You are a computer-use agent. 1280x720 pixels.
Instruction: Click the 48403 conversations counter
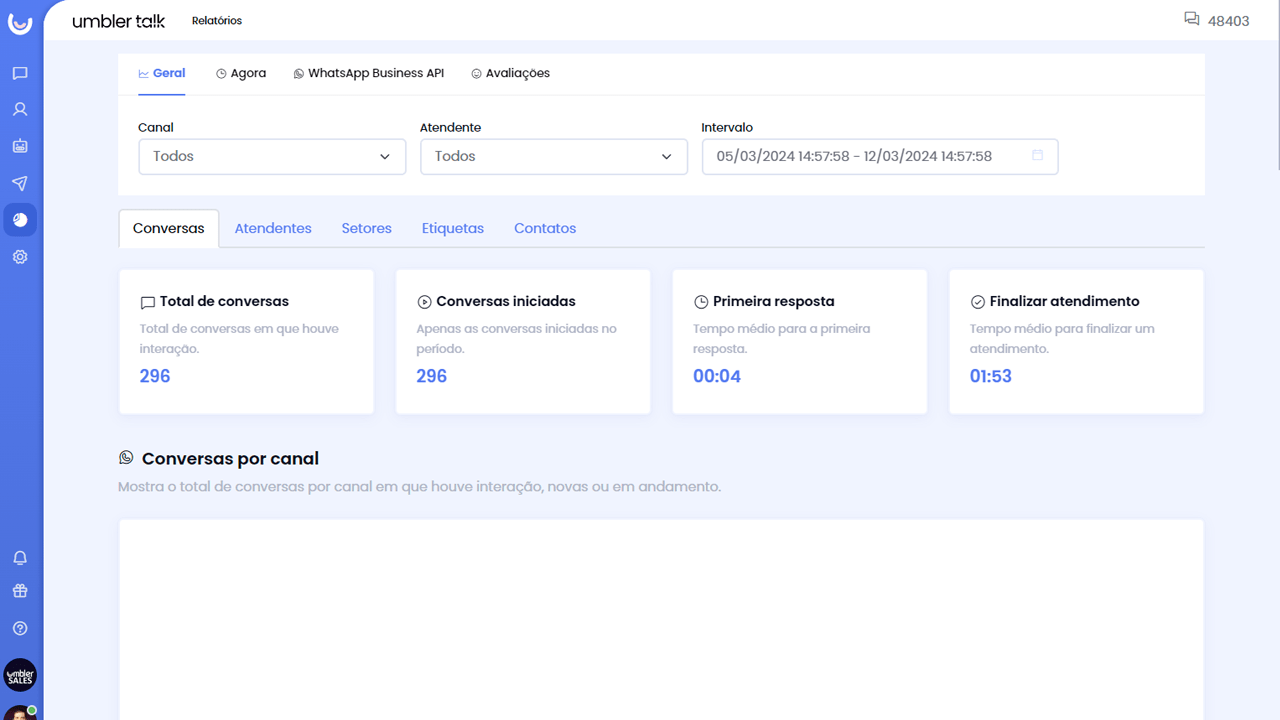click(1216, 20)
